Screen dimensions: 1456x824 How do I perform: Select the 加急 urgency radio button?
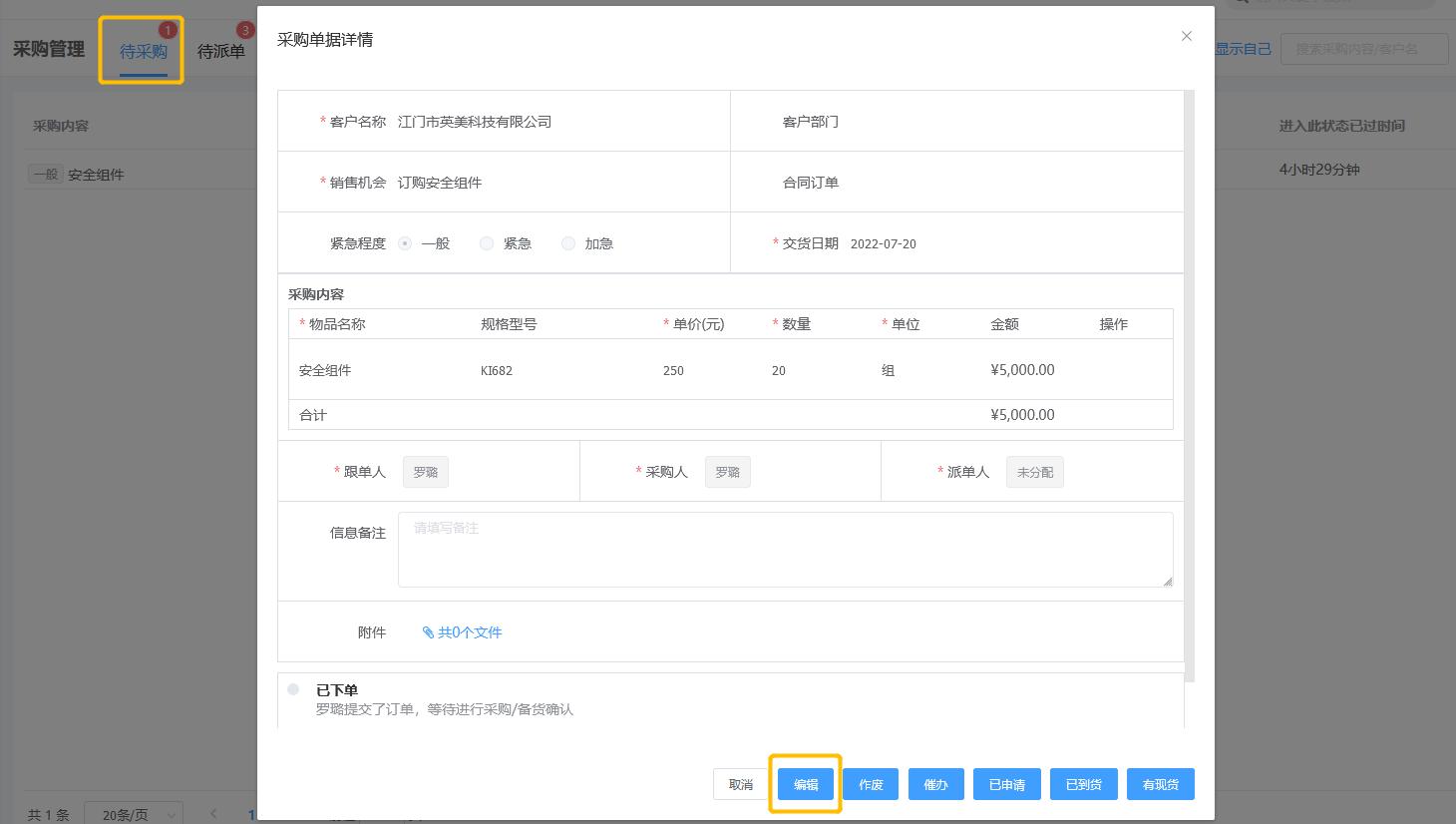click(568, 243)
